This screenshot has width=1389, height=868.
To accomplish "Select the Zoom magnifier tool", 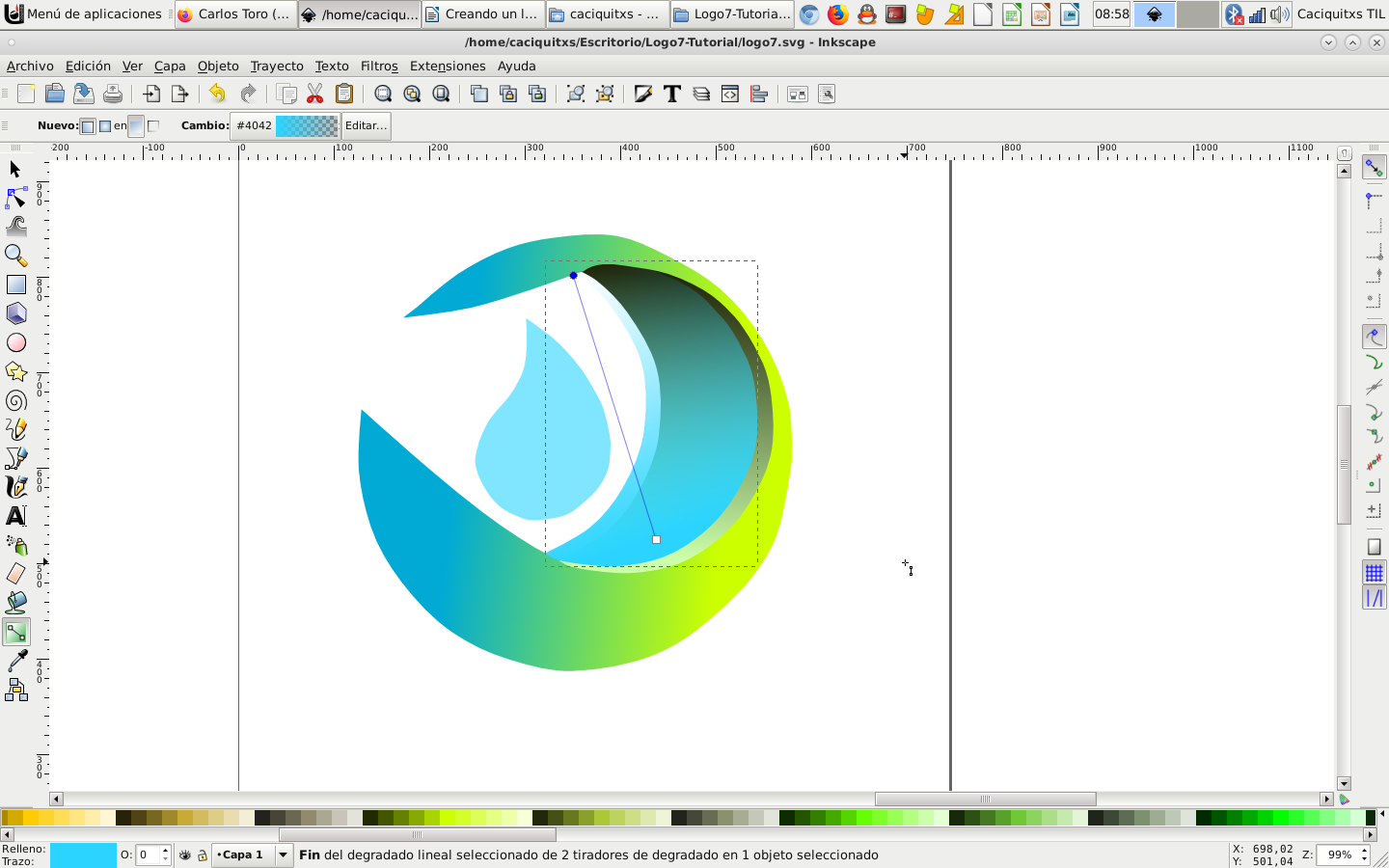I will click(x=15, y=256).
